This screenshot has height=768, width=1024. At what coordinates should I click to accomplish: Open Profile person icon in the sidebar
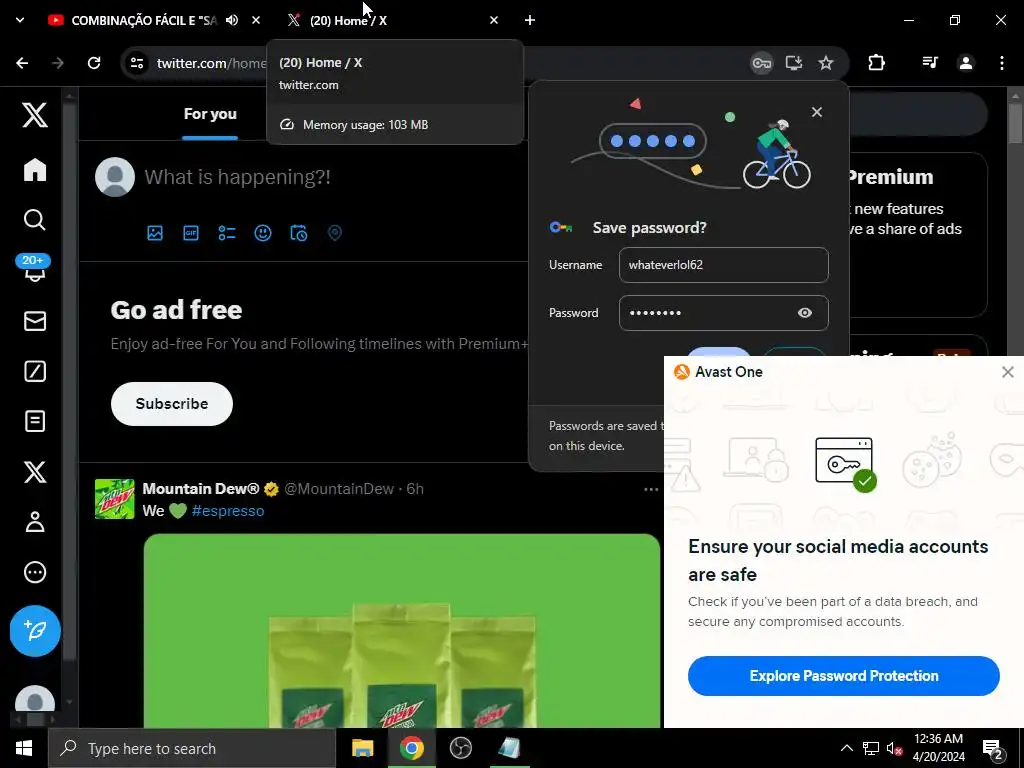point(35,522)
